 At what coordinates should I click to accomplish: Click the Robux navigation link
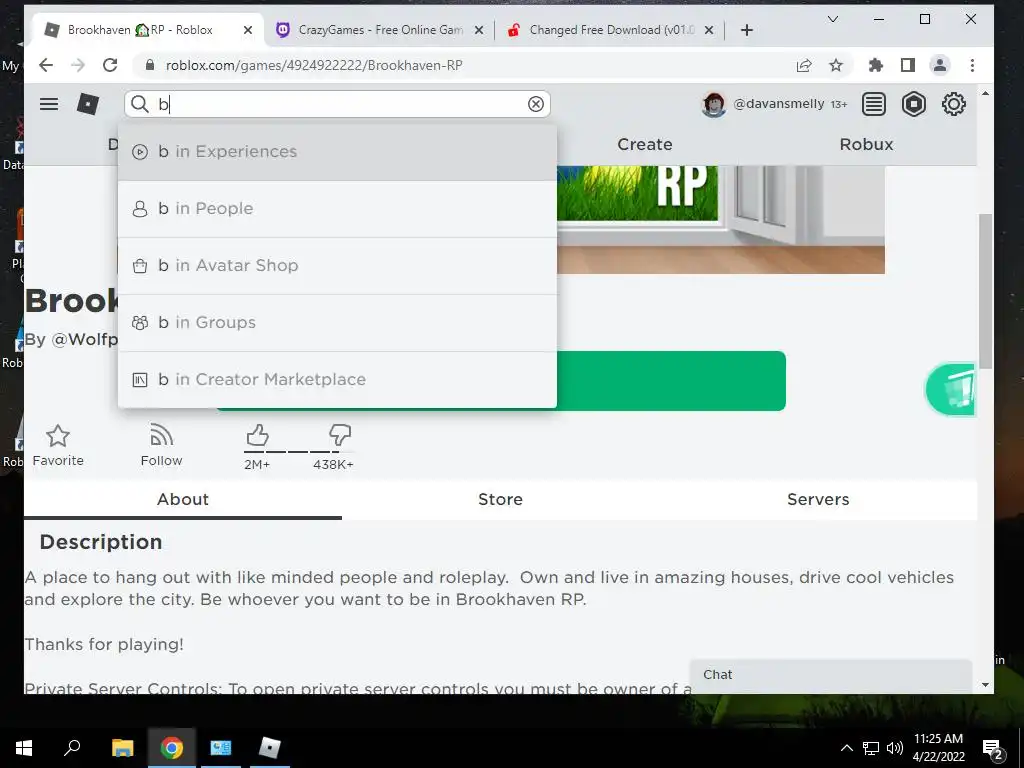(866, 144)
